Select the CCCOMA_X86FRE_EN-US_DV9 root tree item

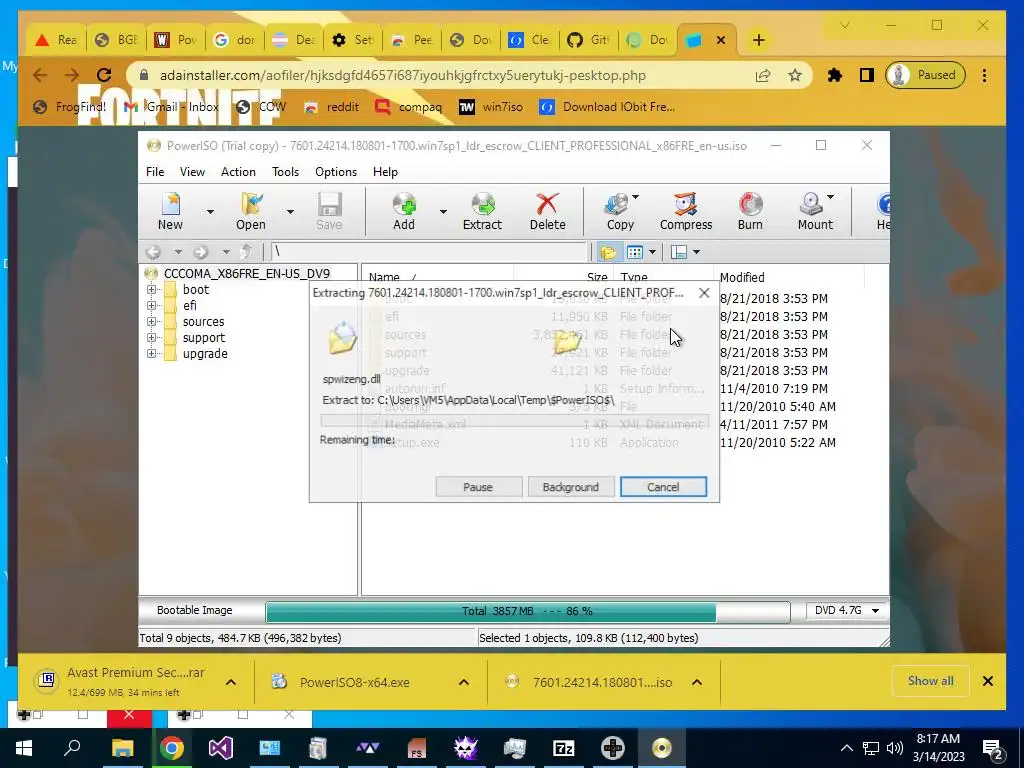tap(247, 273)
